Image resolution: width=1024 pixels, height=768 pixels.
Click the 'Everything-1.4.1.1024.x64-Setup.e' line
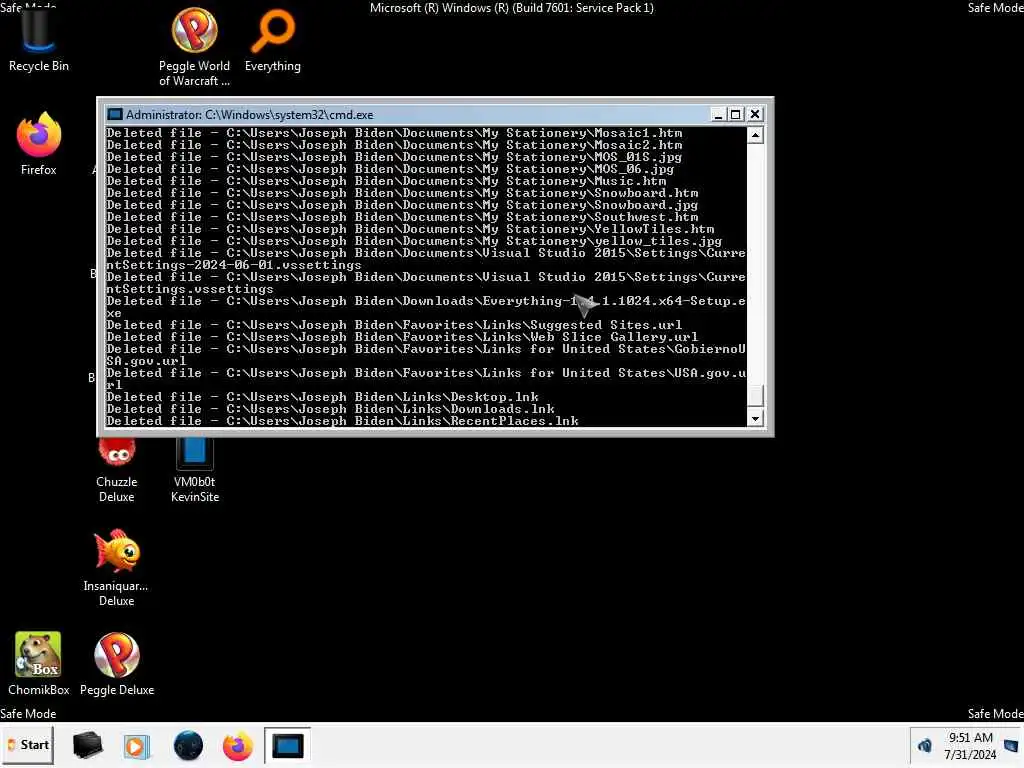tap(426, 301)
